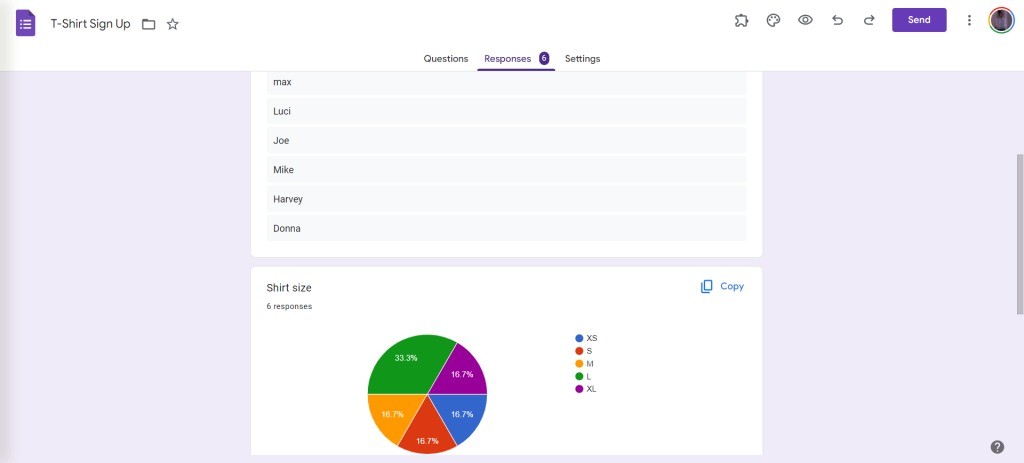1024x463 pixels.
Task: Preview the form with eye icon
Action: 805,20
